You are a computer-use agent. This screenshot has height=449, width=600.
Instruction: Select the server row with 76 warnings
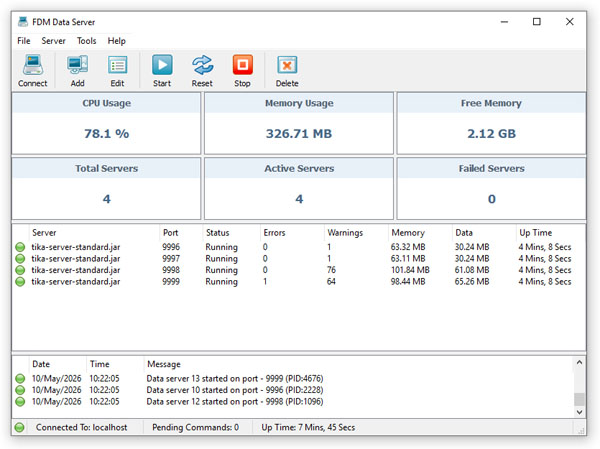click(298, 270)
